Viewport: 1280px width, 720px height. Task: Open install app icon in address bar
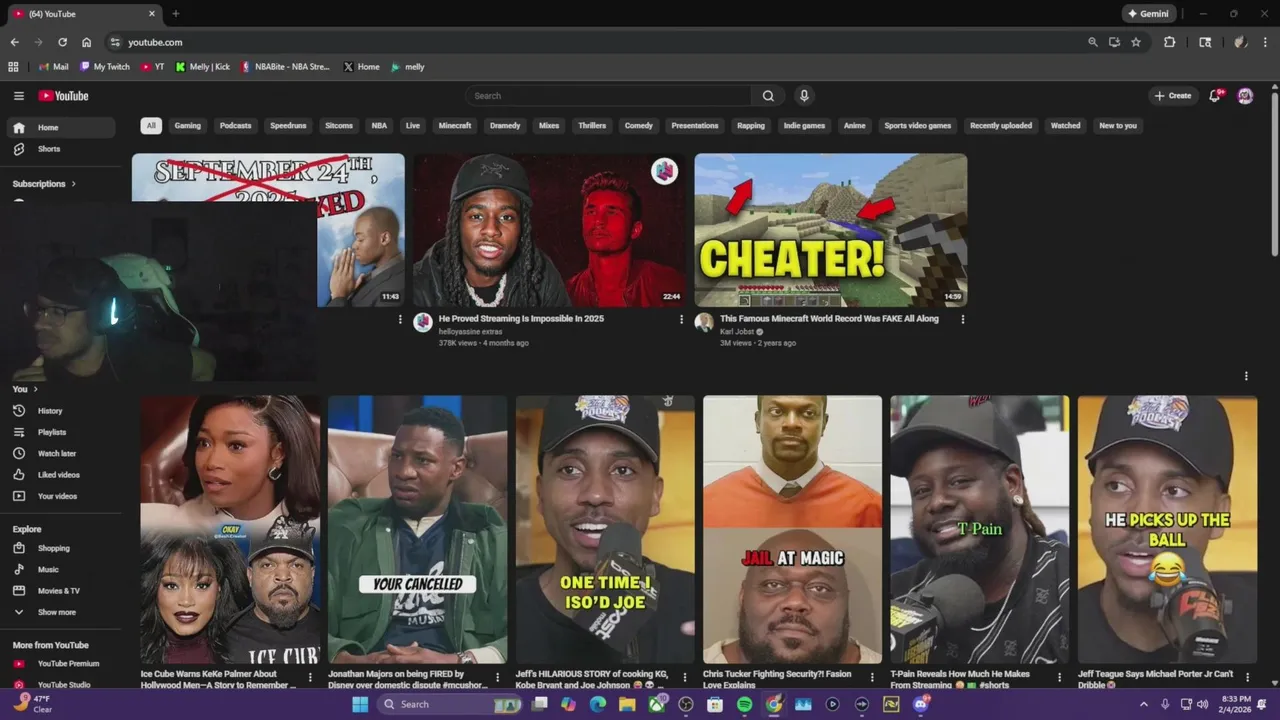1114,42
